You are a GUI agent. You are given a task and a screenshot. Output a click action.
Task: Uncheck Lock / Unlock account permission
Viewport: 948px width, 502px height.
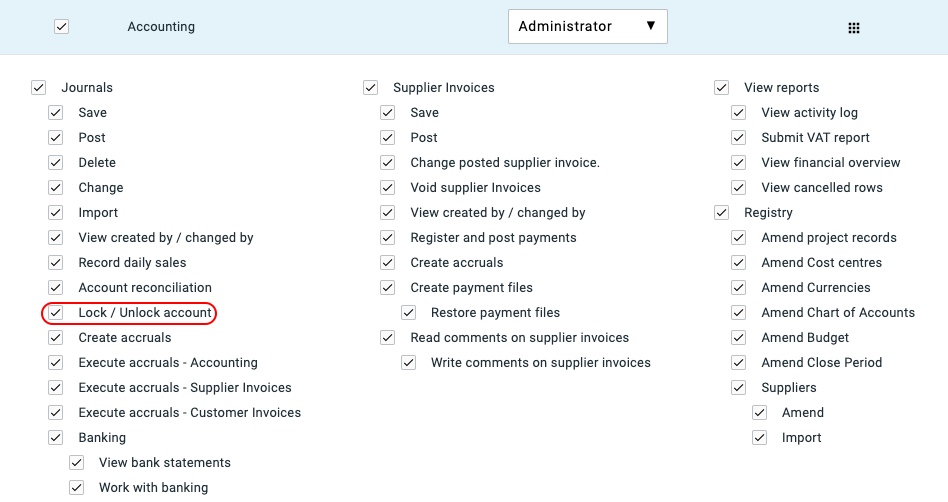56,313
